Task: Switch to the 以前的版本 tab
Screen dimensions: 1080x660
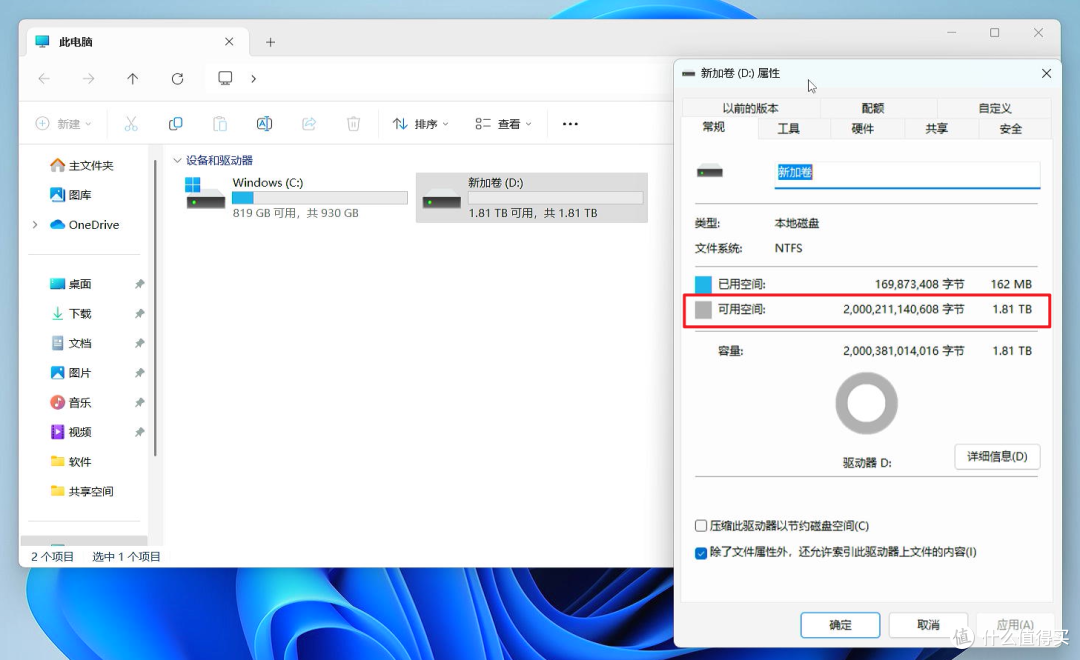Action: (751, 108)
